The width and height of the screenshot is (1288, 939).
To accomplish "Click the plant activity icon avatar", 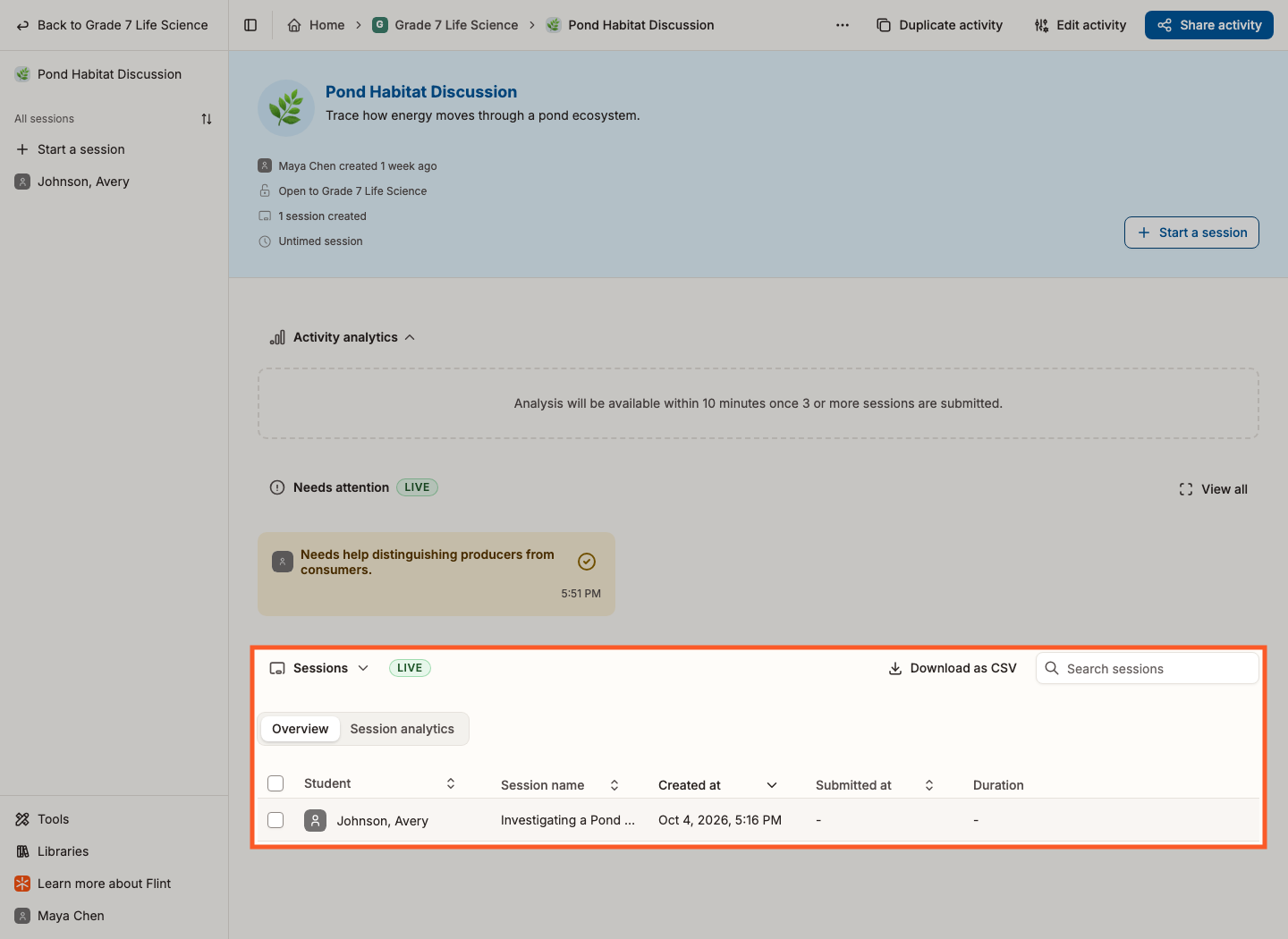I will 286,108.
